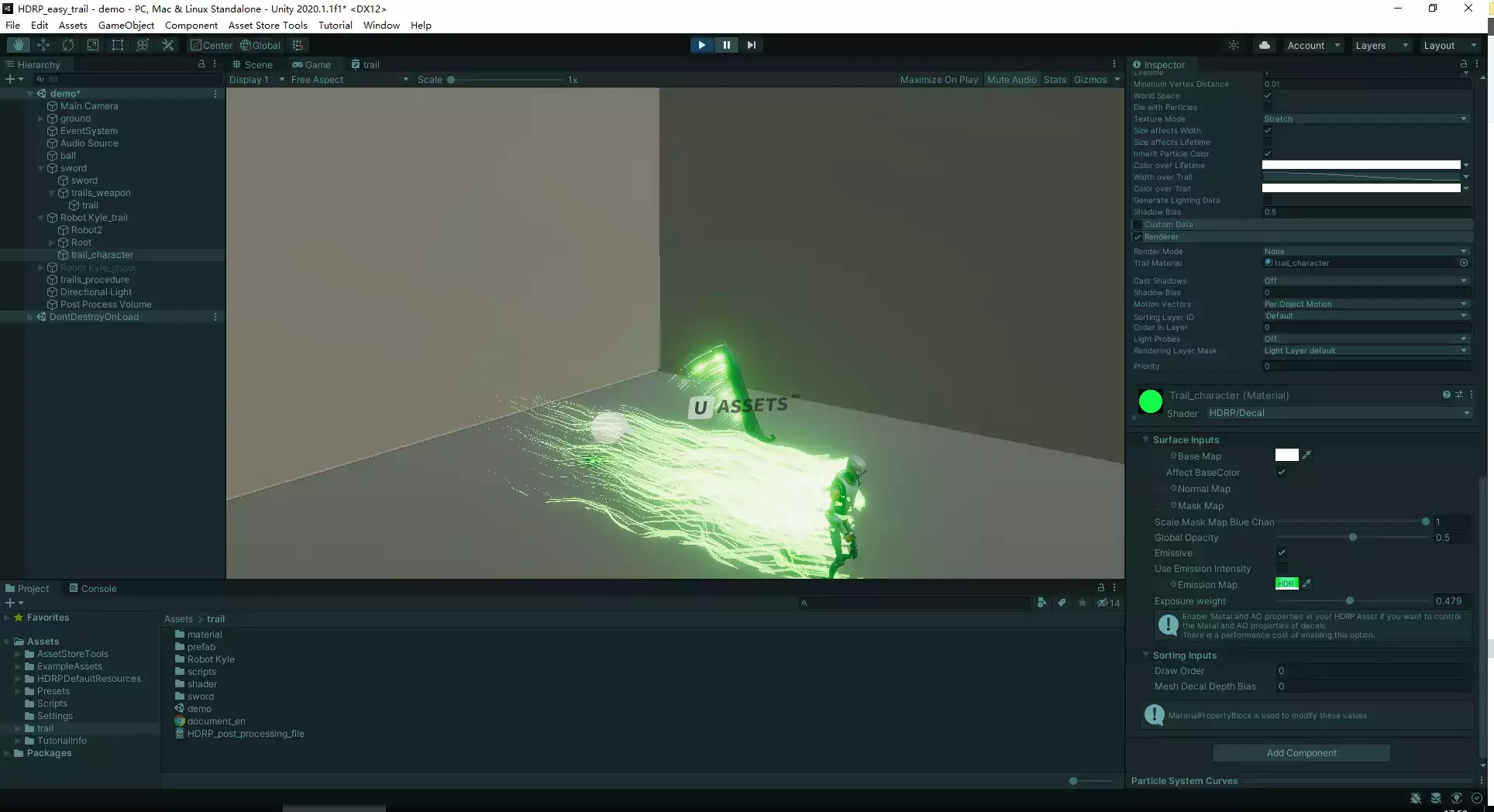
Task: Open the Layers dropdown
Action: coord(1382,45)
